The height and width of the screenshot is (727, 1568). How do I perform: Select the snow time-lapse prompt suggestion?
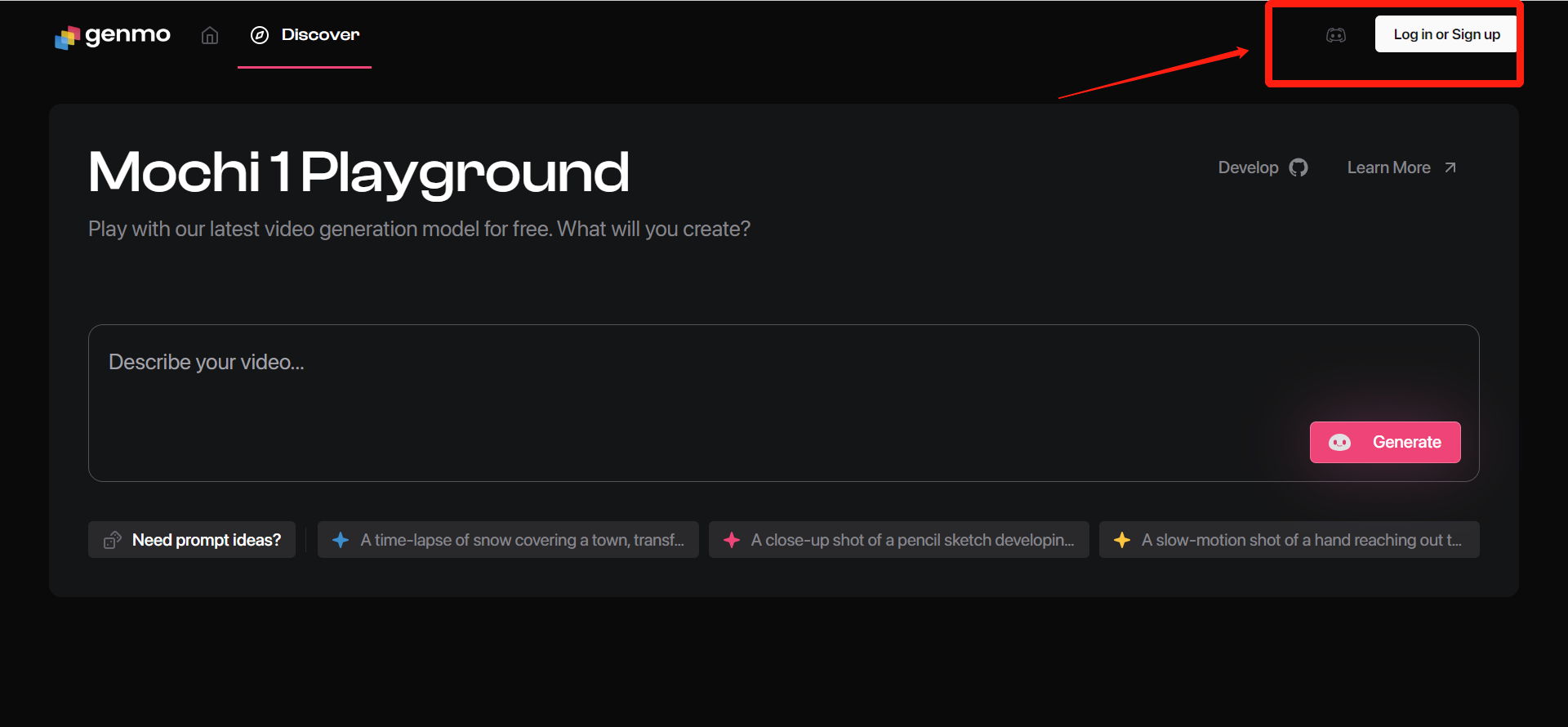pos(508,540)
